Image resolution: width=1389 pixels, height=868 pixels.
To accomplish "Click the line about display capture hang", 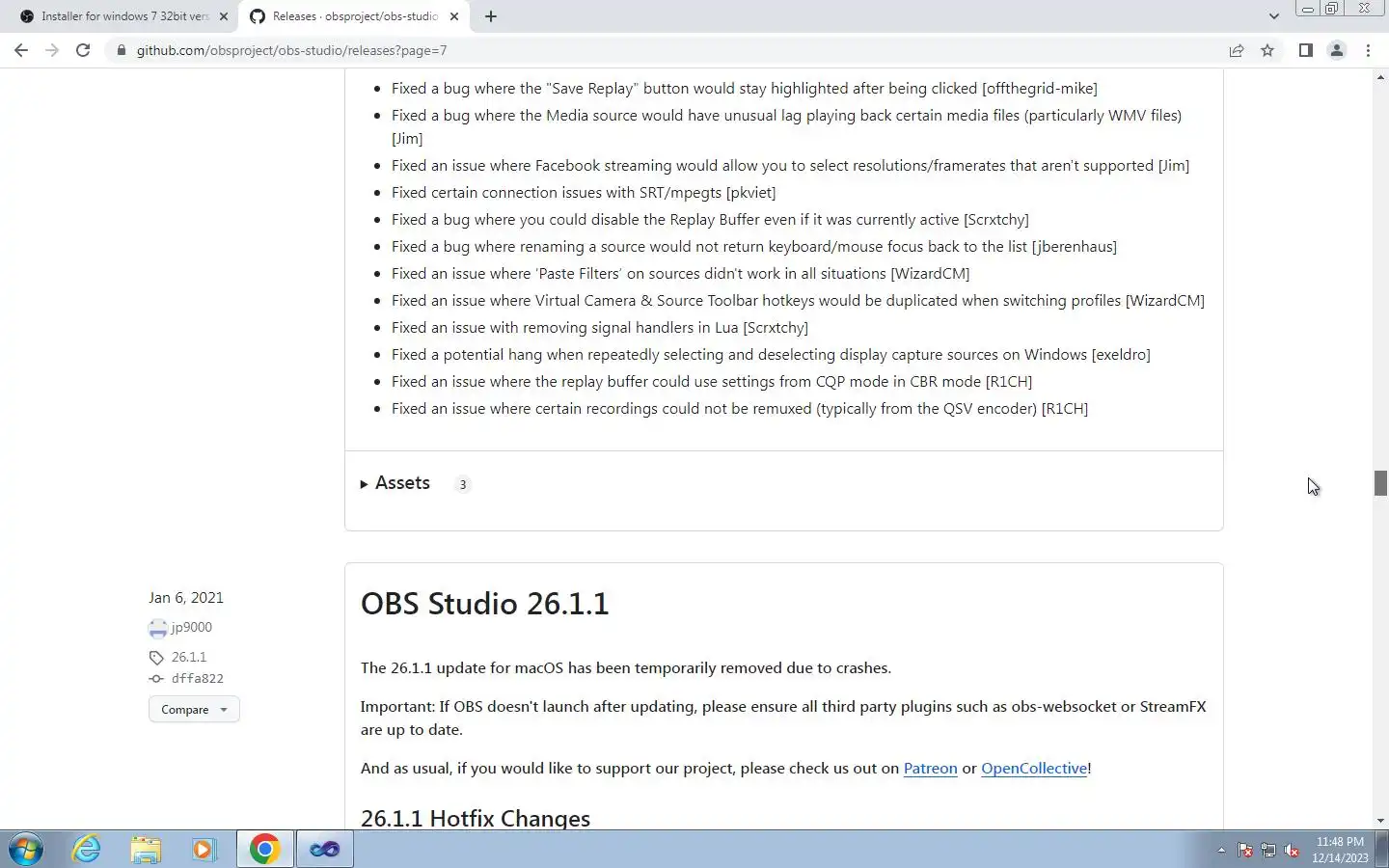I will pyautogui.click(x=771, y=354).
